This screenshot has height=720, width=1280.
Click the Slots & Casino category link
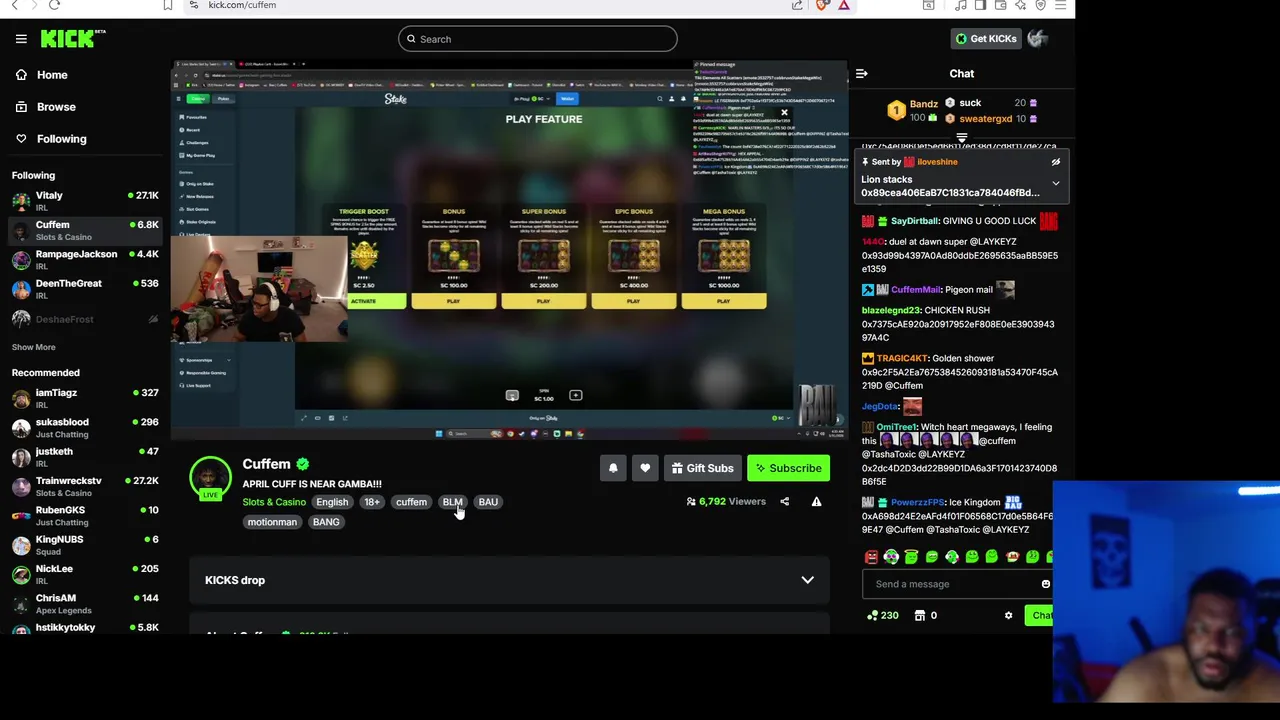pyautogui.click(x=274, y=502)
